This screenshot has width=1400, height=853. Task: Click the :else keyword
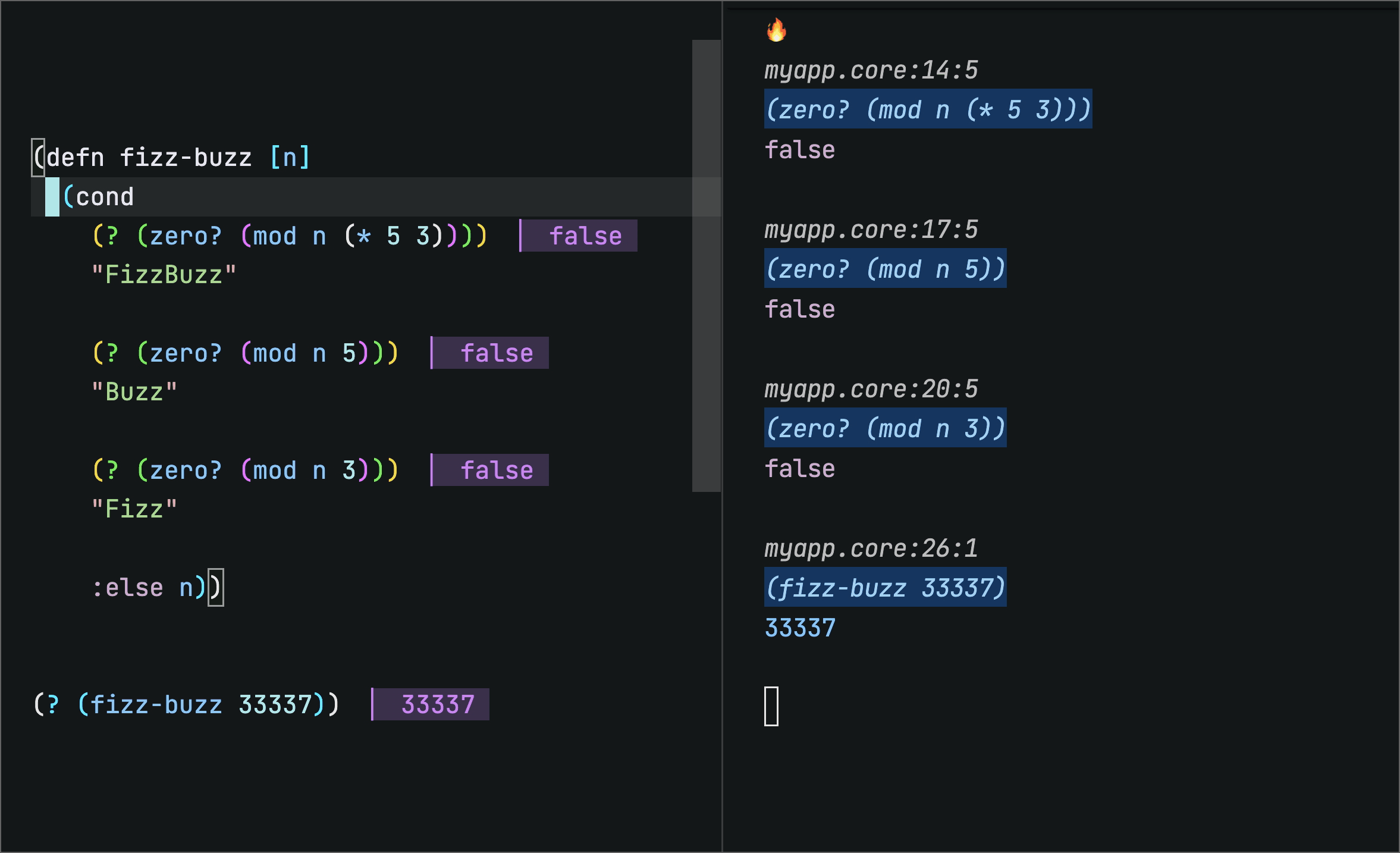point(128,588)
